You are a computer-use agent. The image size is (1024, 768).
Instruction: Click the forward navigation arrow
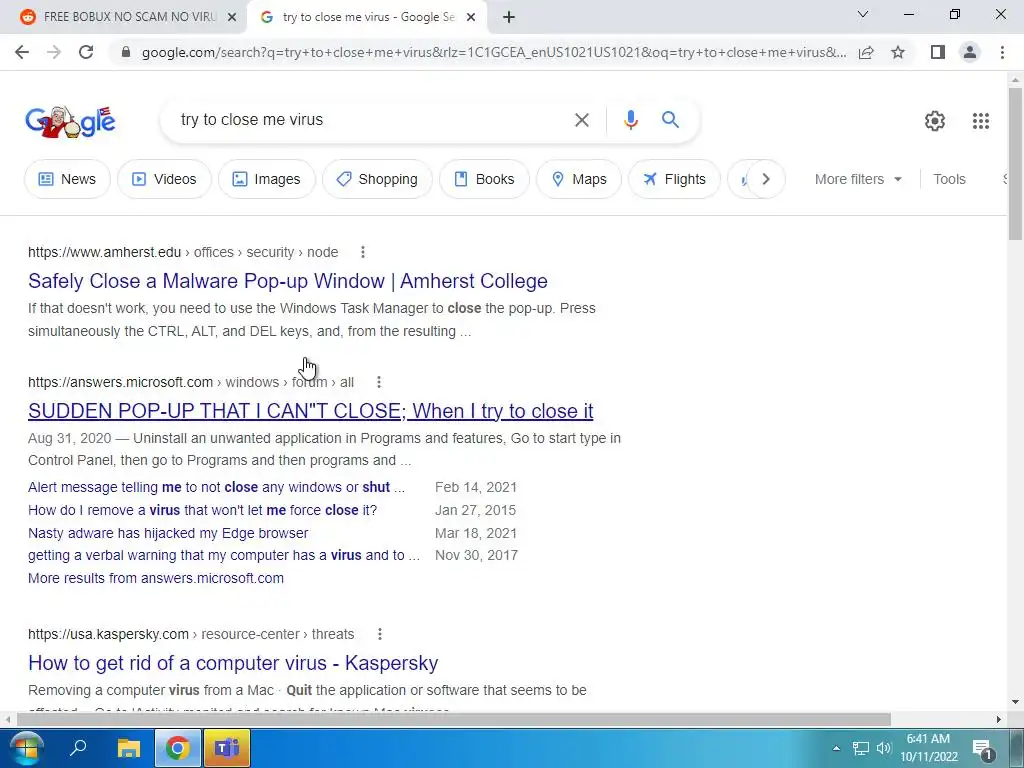coord(54,52)
